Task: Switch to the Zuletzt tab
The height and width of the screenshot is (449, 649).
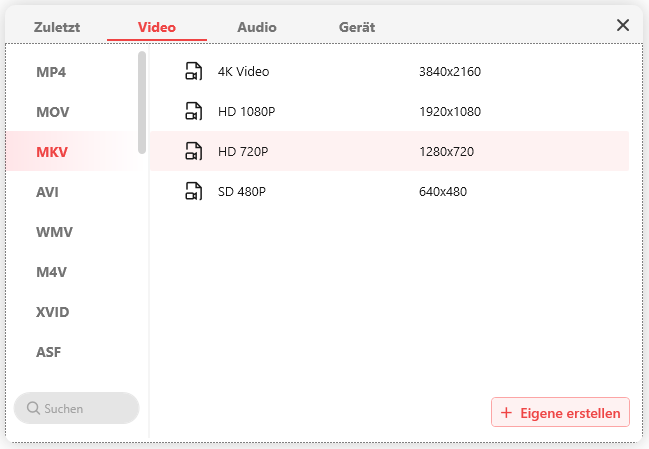Action: click(x=57, y=27)
